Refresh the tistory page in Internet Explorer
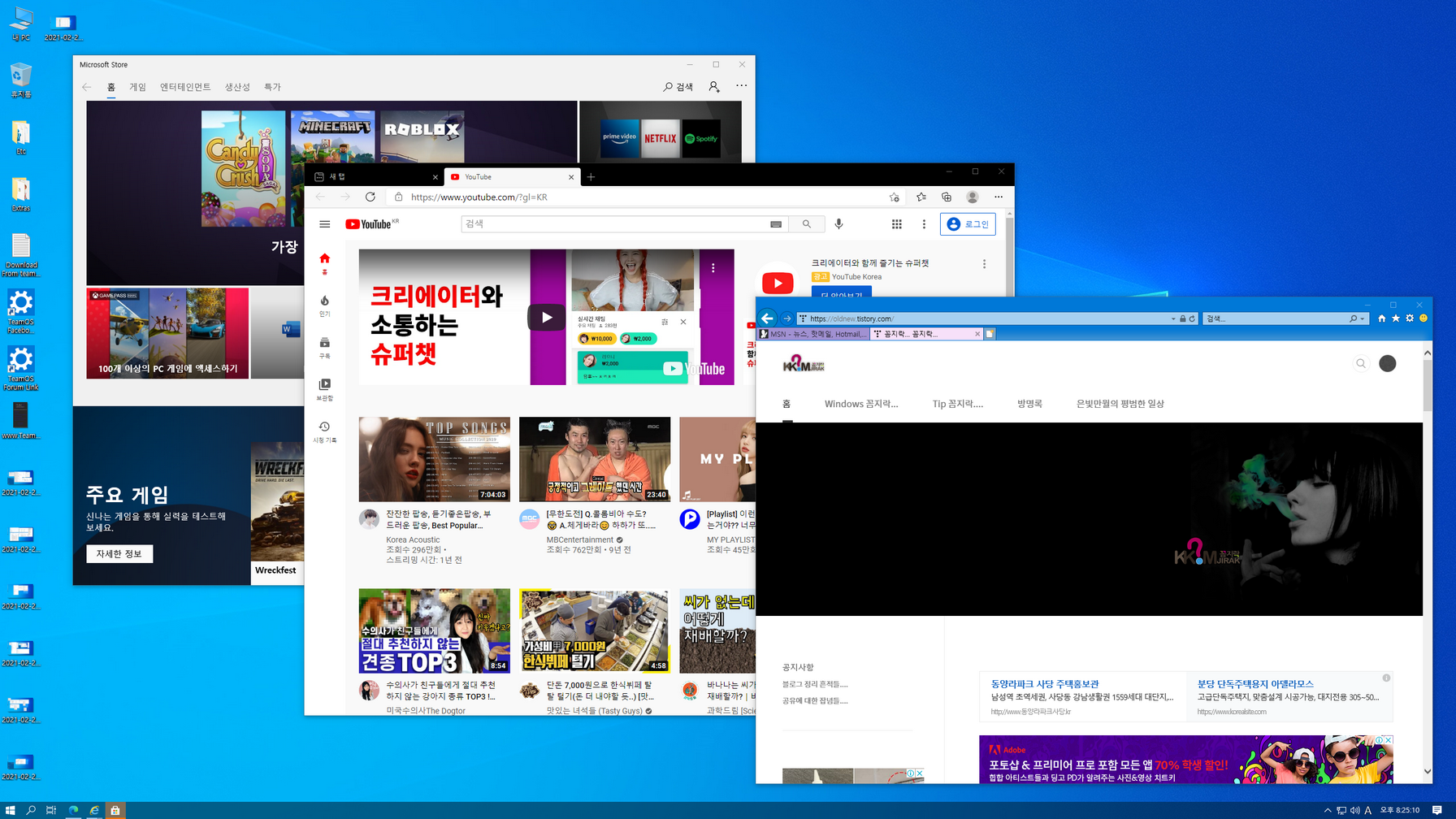This screenshot has width=1456, height=819. (1192, 318)
